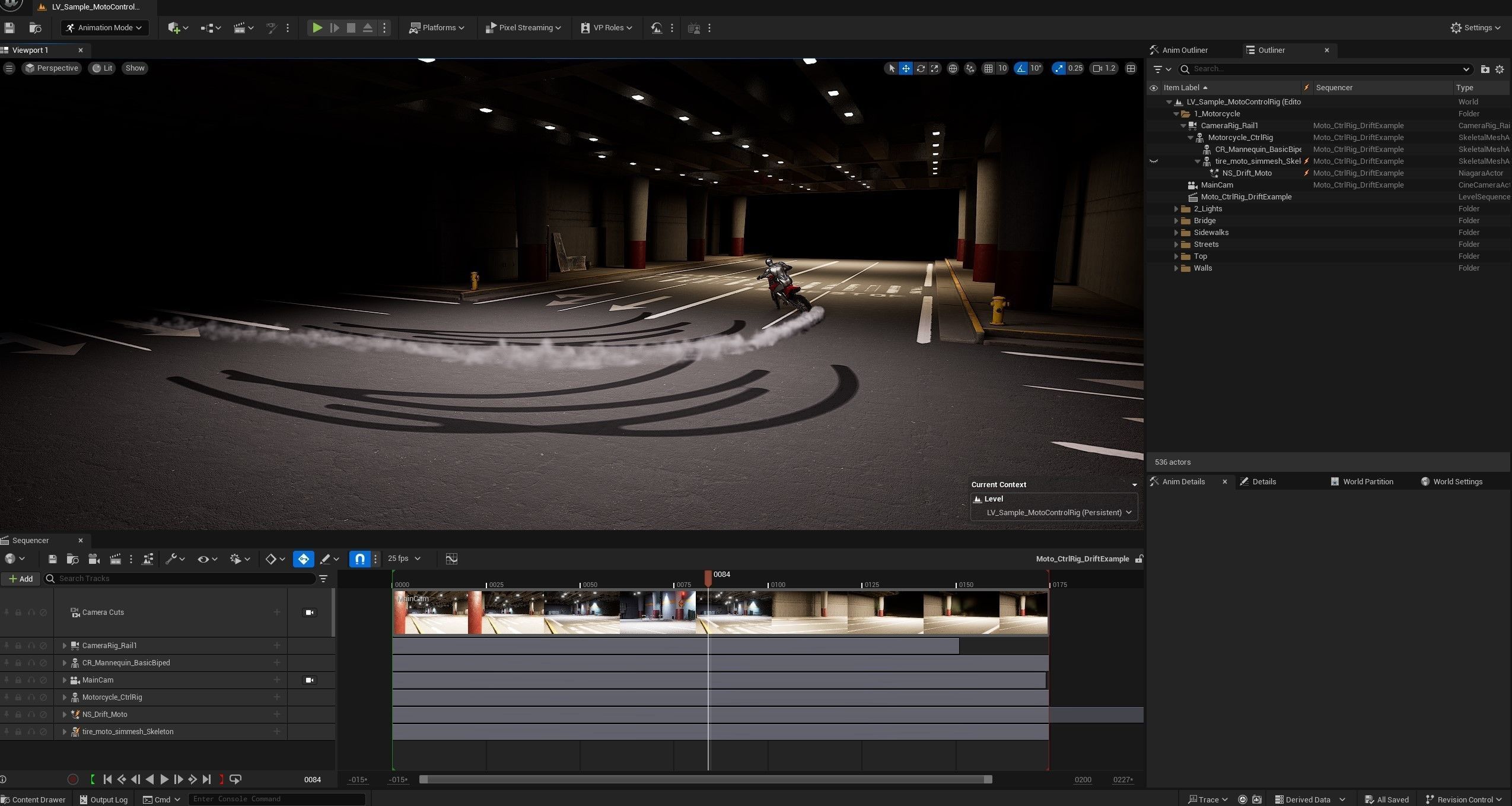Click the Save level icon in main toolbar
The image size is (1512, 806).
pos(9,28)
